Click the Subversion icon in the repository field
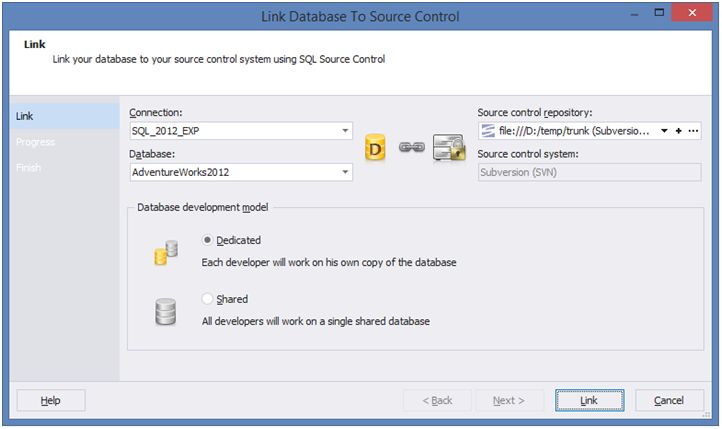The width and height of the screenshot is (722, 429). (x=488, y=131)
